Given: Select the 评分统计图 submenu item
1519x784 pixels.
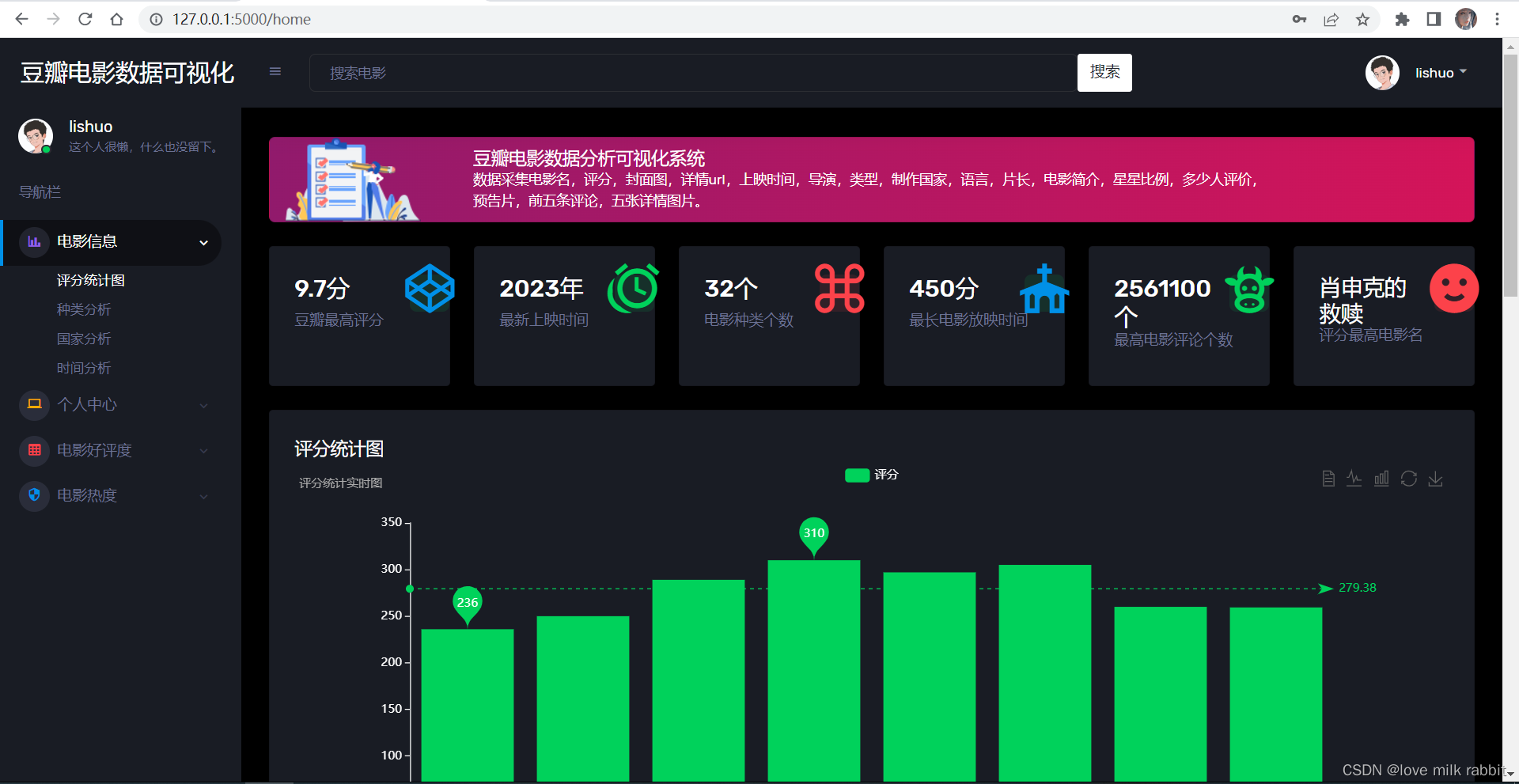Looking at the screenshot, I should coord(91,280).
